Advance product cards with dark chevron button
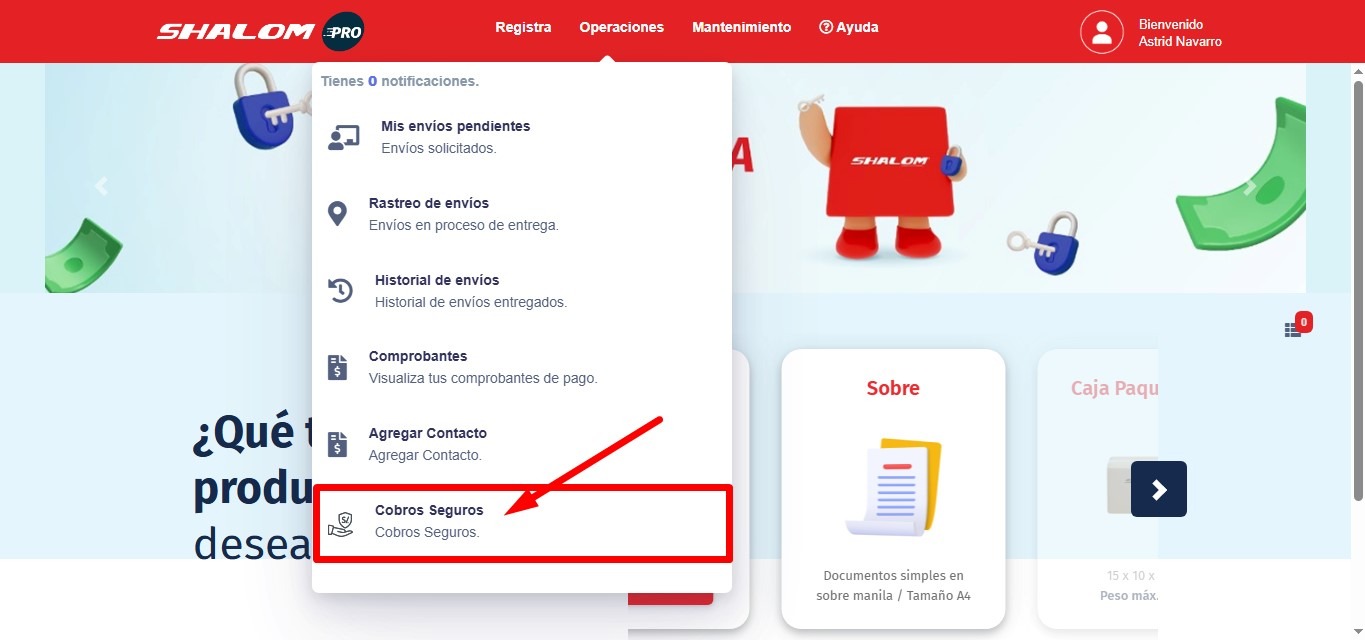This screenshot has width=1365, height=640. (x=1159, y=489)
